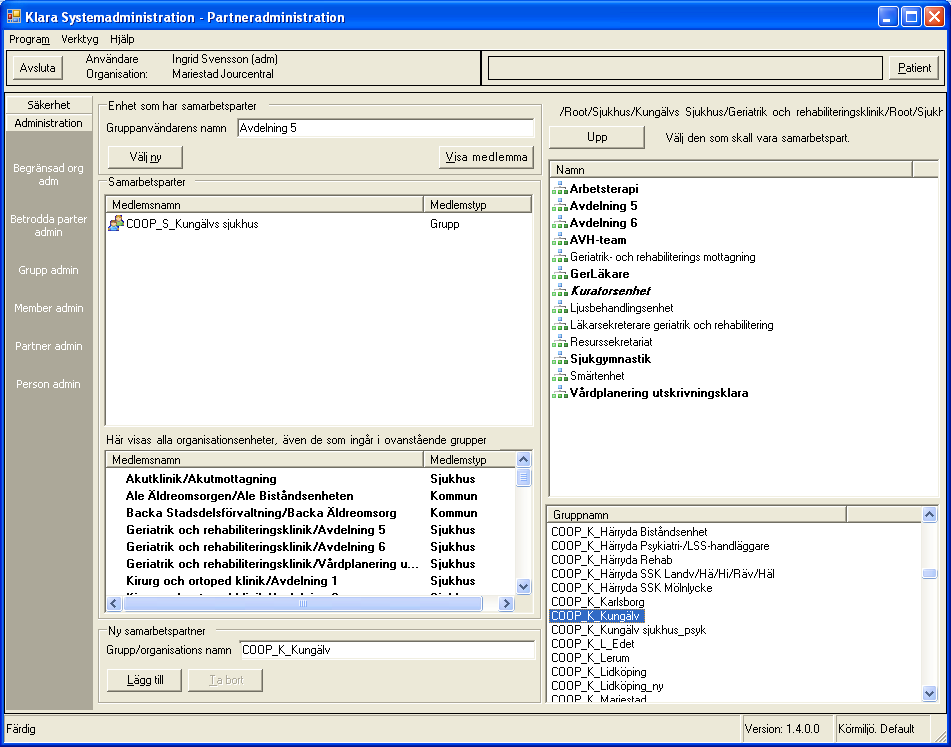This screenshot has width=951, height=747.
Task: Click the up scroll arrow of the organisationsenheter list
Action: [x=523, y=460]
